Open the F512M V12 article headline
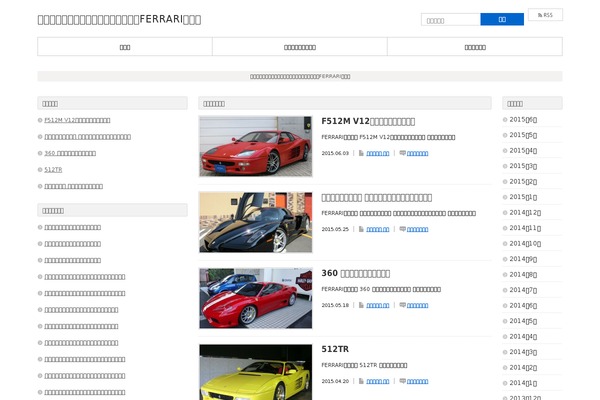 (368, 121)
